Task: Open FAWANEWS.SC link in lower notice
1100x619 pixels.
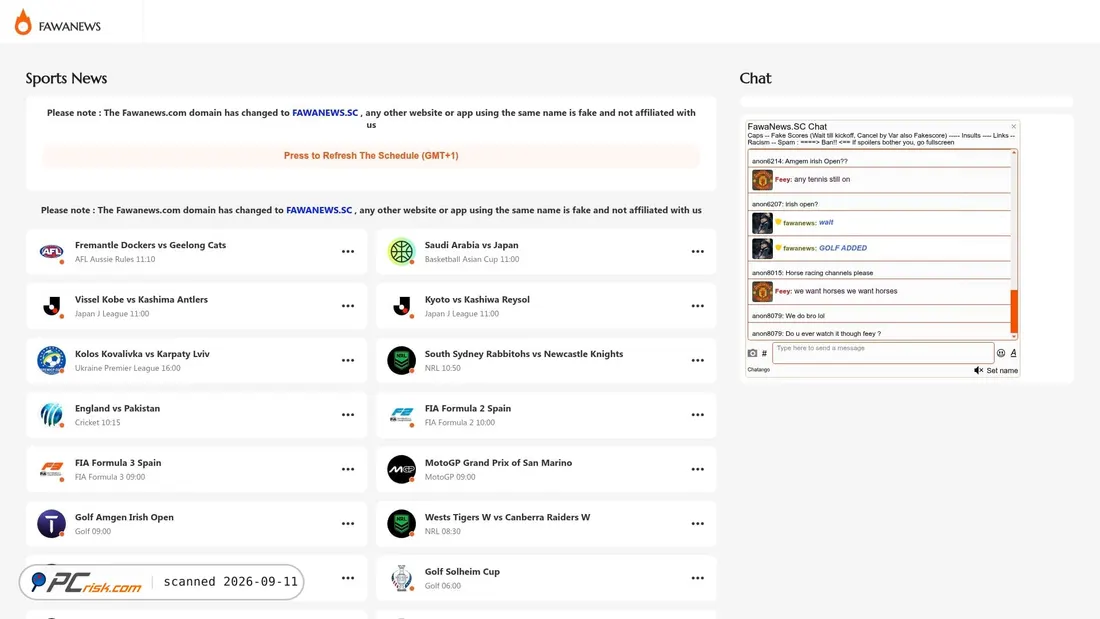Action: tap(319, 210)
